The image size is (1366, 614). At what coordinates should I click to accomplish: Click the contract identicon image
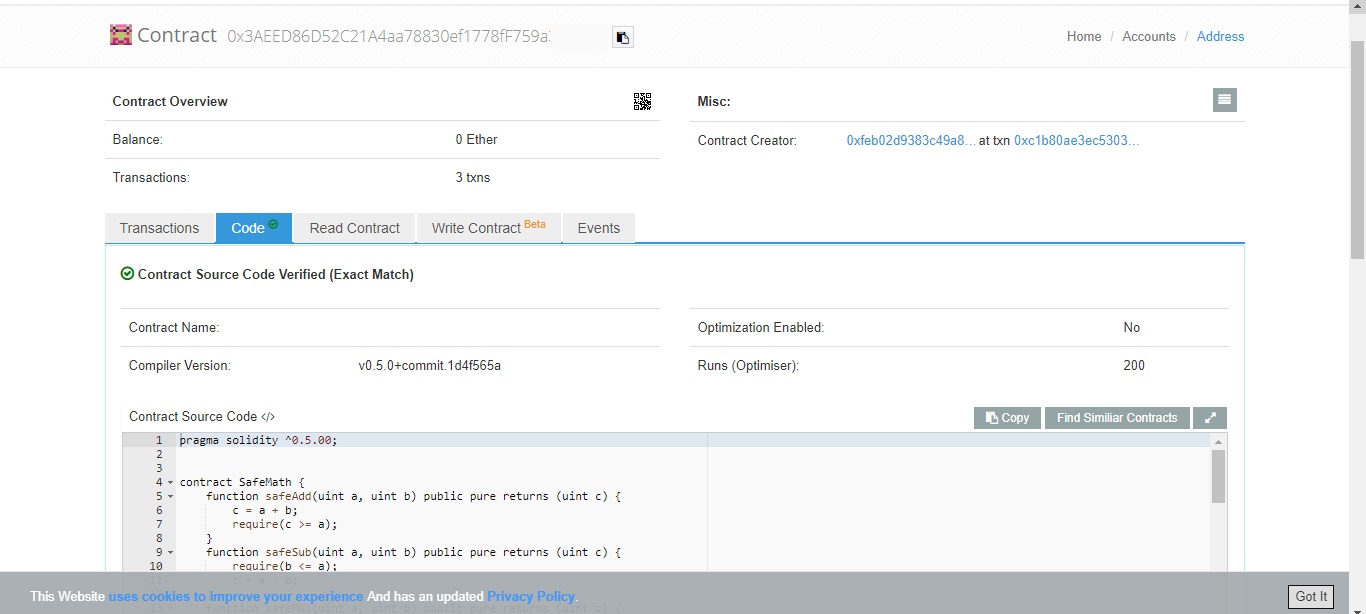coord(121,36)
